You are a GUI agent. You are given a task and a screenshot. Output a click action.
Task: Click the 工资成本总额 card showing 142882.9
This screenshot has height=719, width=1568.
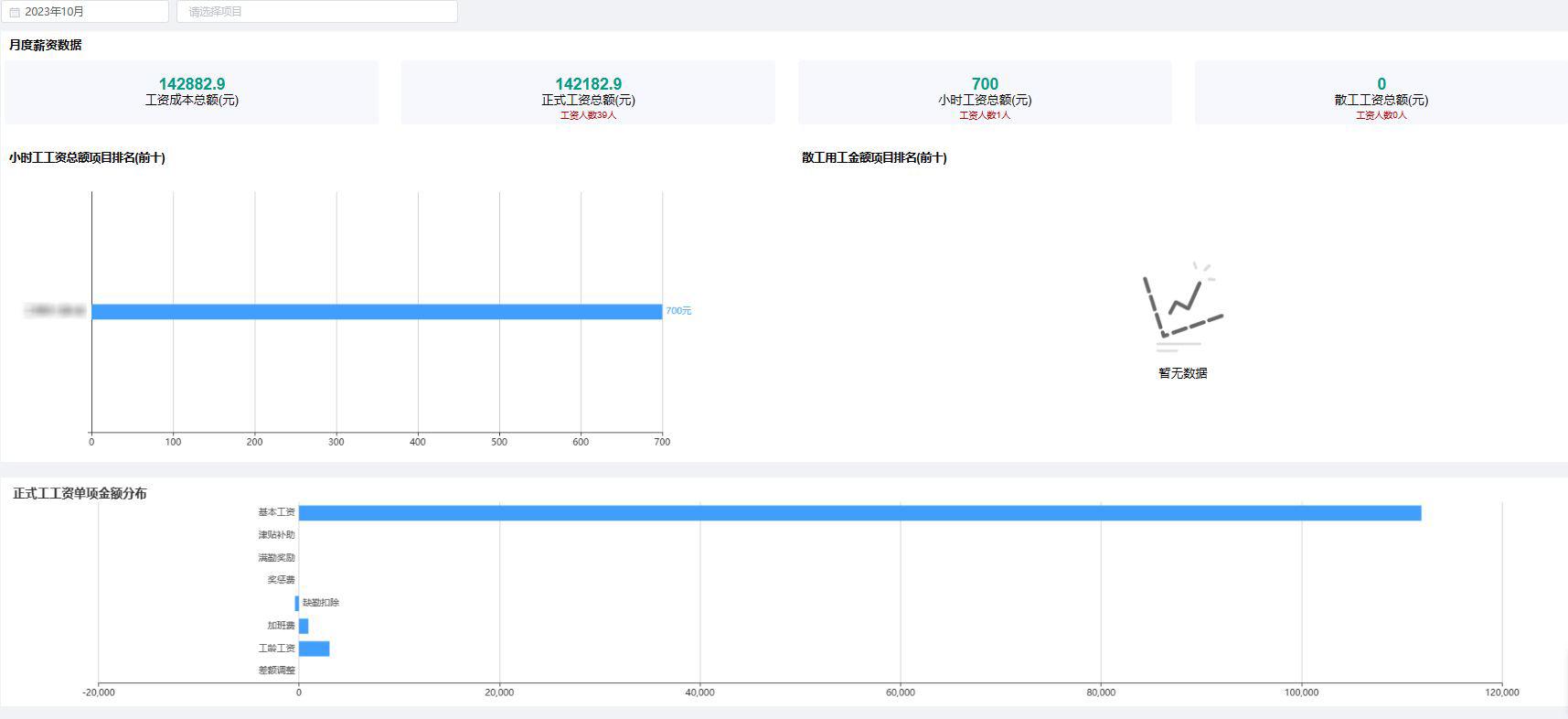pyautogui.click(x=192, y=91)
